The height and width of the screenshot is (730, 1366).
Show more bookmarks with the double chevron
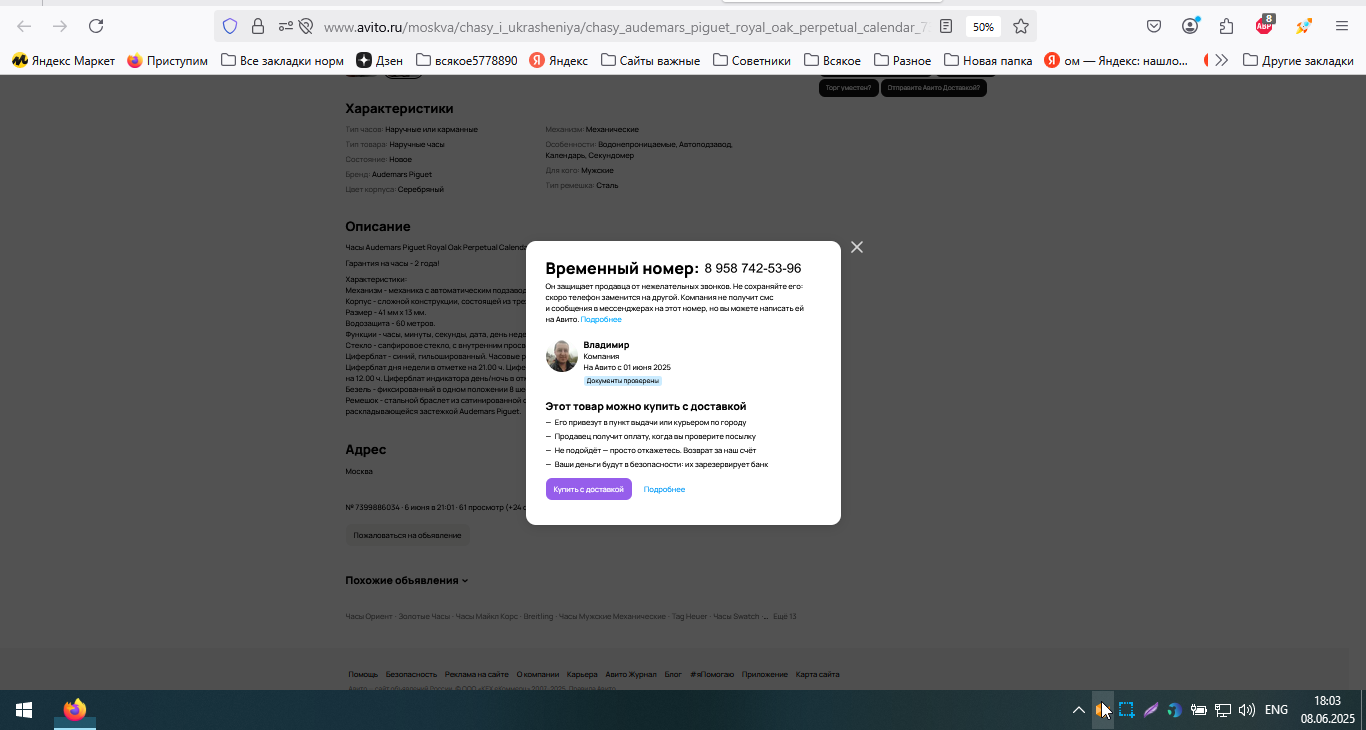[x=1221, y=61]
